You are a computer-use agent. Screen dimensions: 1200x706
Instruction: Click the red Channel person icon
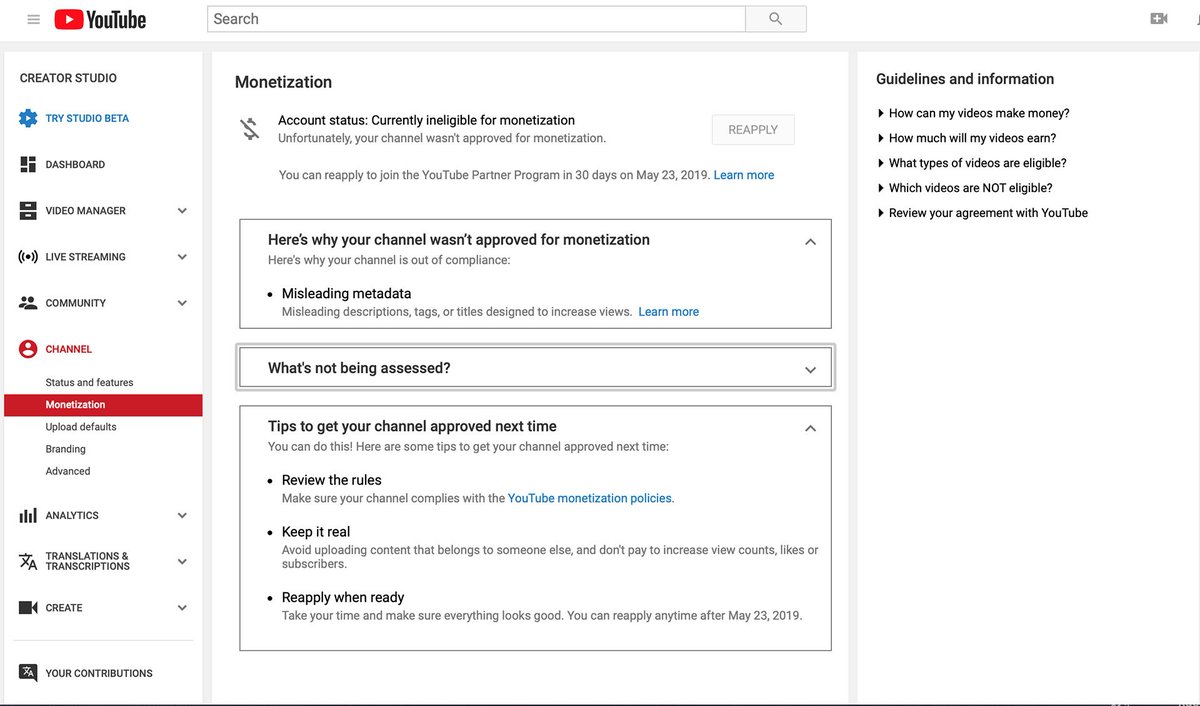pyautogui.click(x=28, y=349)
